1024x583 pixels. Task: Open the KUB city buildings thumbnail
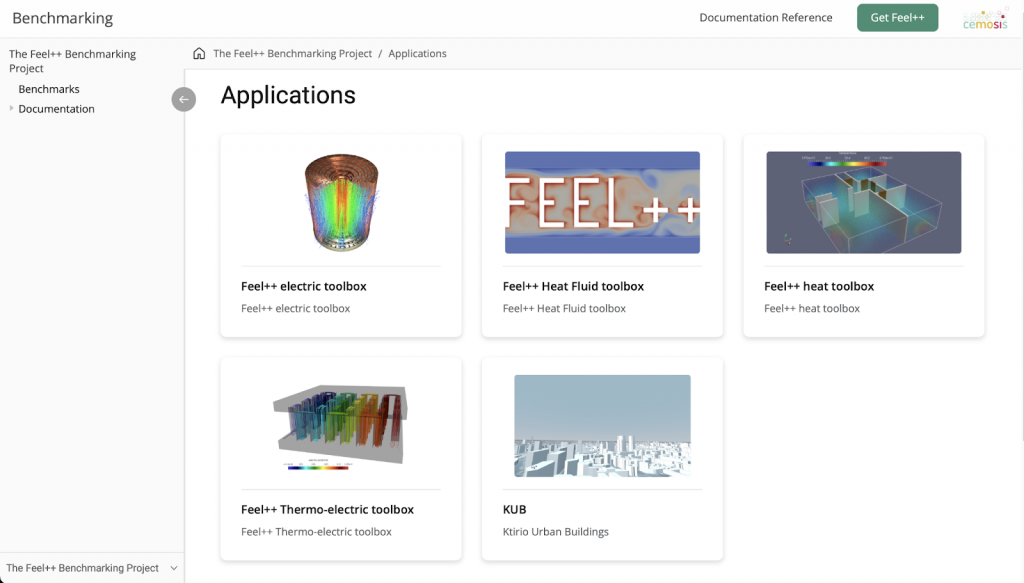[x=602, y=426]
